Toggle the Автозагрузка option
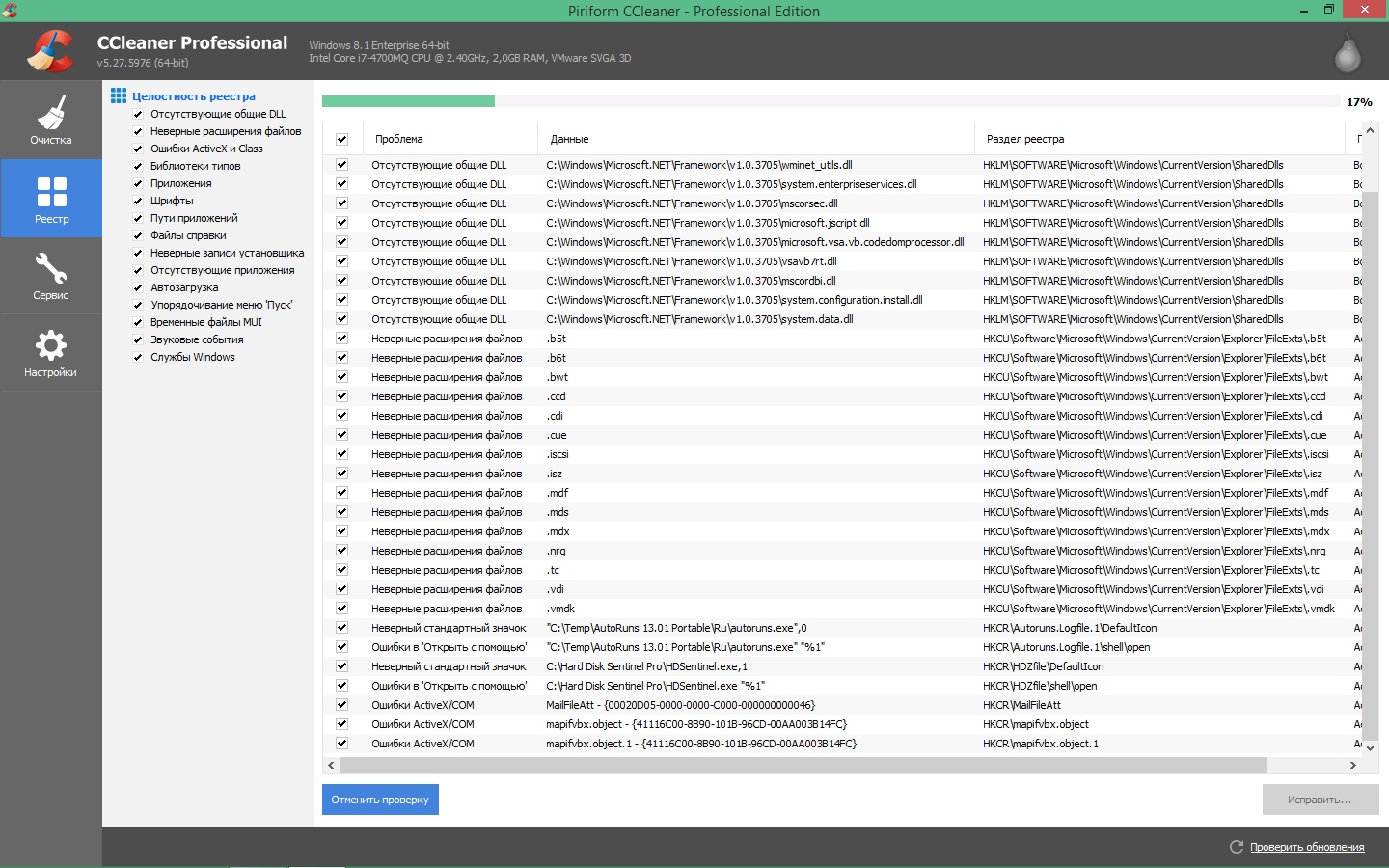 click(x=138, y=287)
